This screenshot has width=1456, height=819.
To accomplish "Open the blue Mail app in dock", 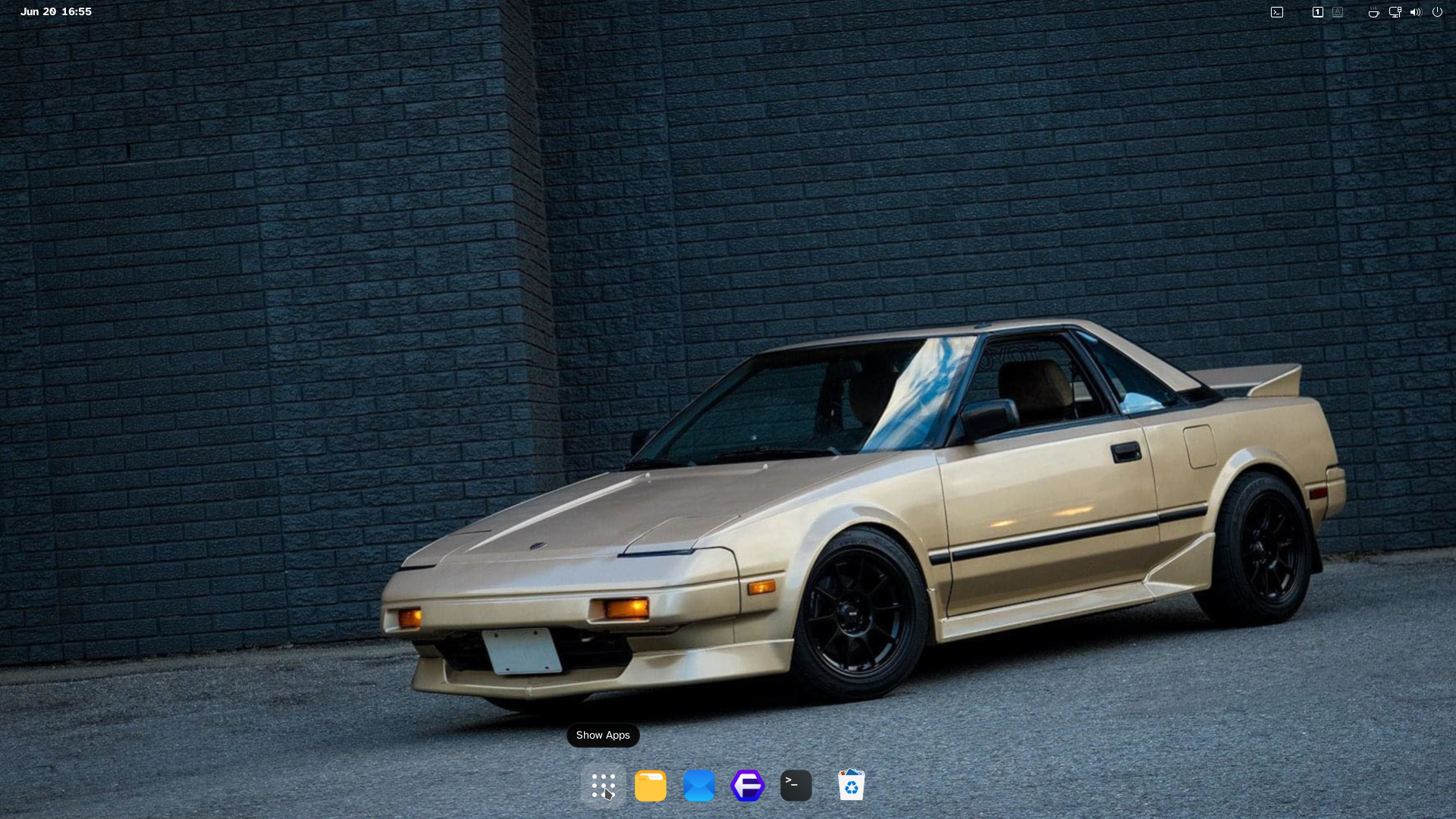I will pos(698,786).
